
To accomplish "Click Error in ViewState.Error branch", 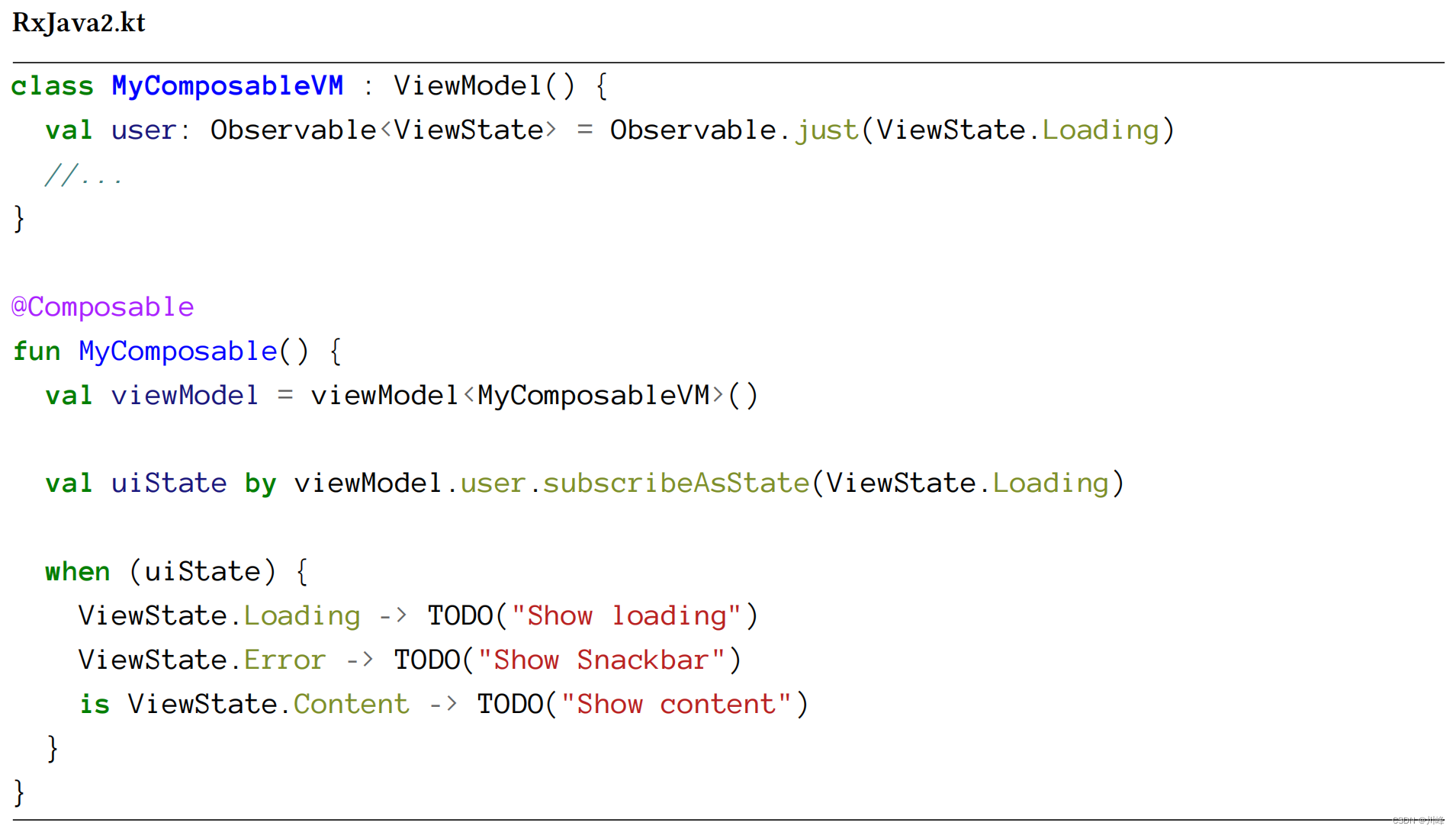I will [284, 660].
